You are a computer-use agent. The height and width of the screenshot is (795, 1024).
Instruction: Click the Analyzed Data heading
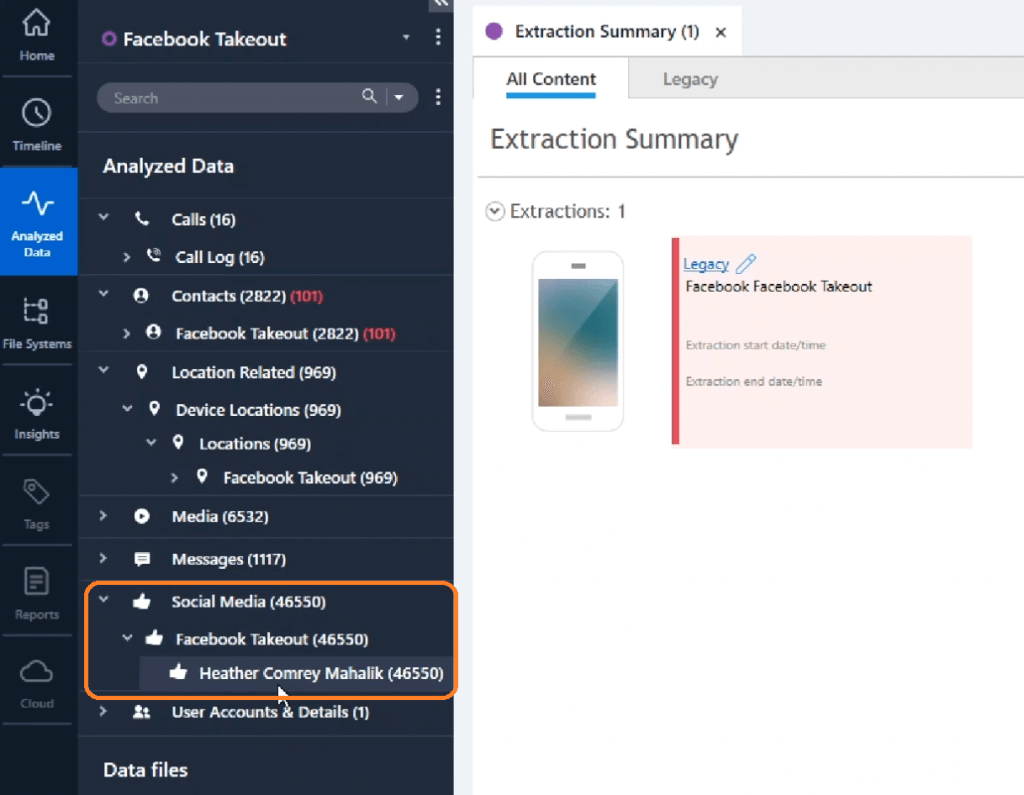(168, 166)
